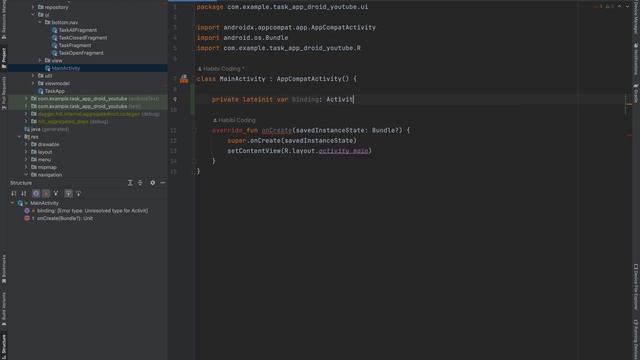Collapse MainActivity node in Structure tree
The width and height of the screenshot is (640, 360).
point(12,203)
